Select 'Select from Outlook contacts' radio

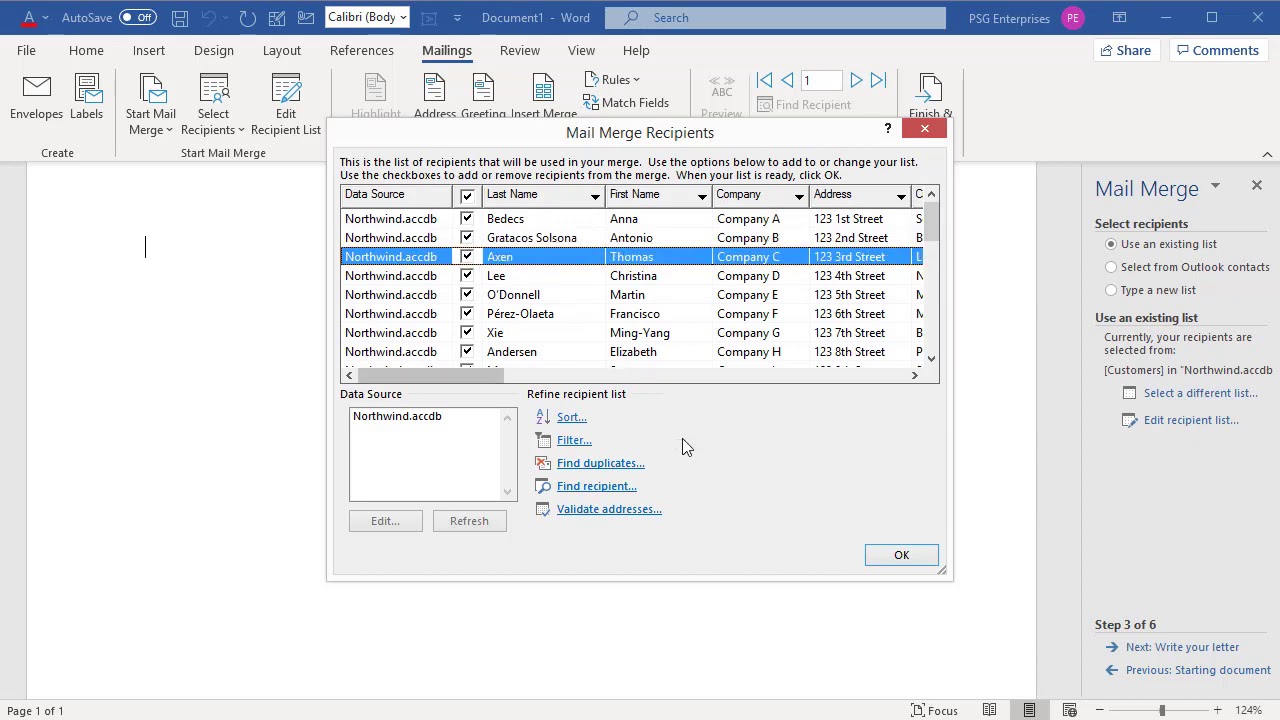(1111, 267)
